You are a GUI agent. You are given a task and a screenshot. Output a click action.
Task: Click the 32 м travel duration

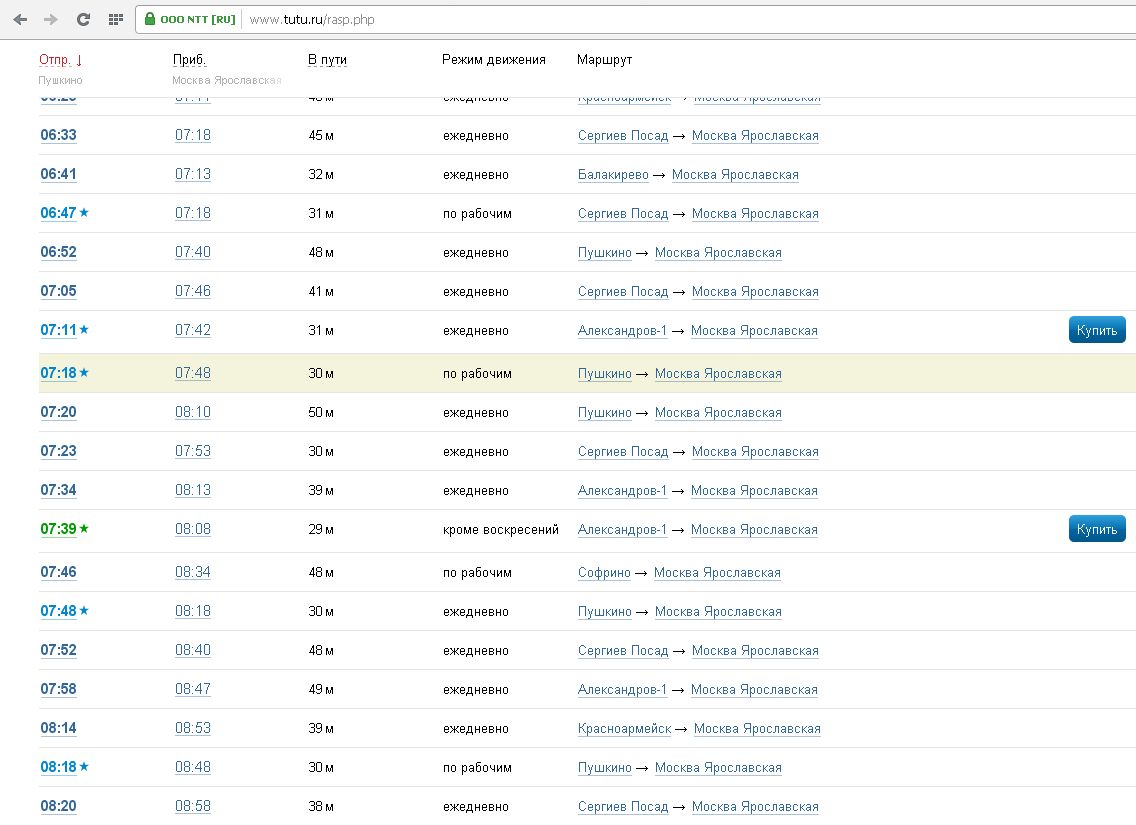coord(321,175)
